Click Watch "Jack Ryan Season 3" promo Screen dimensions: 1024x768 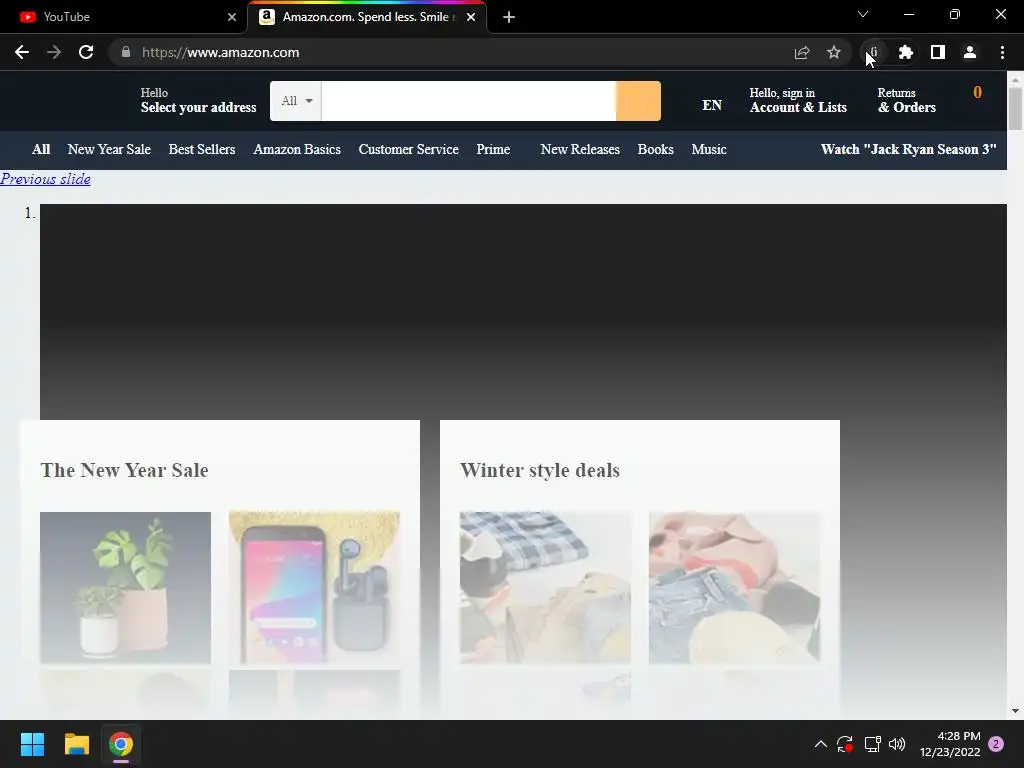pos(908,150)
